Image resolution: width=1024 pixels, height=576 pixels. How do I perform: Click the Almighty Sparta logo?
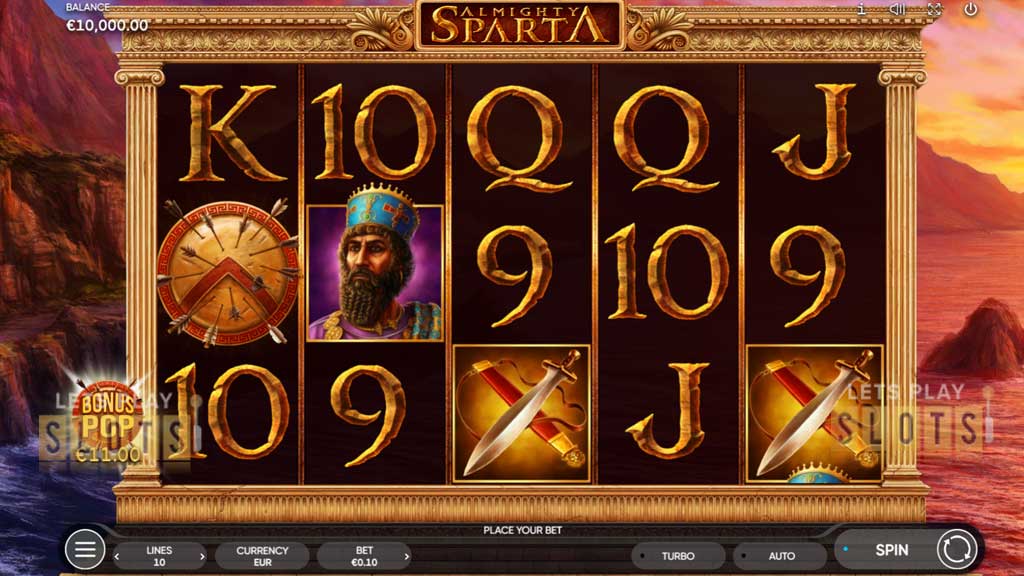pos(520,24)
